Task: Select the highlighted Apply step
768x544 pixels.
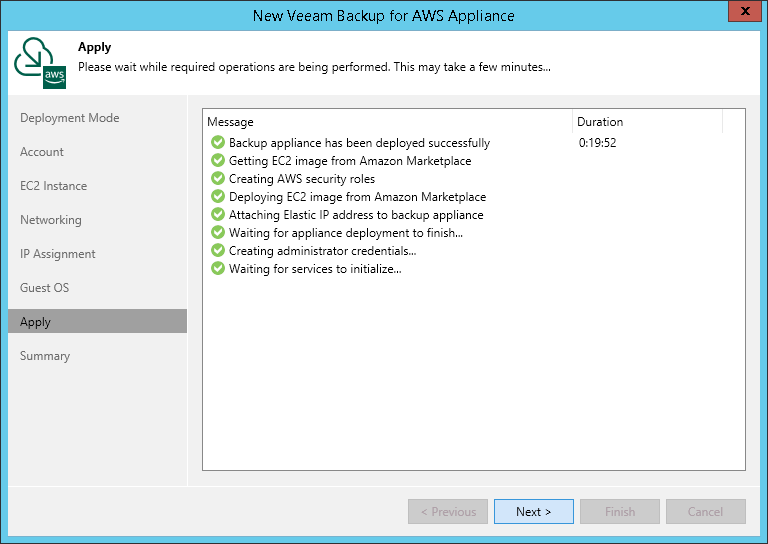Action: (97, 321)
